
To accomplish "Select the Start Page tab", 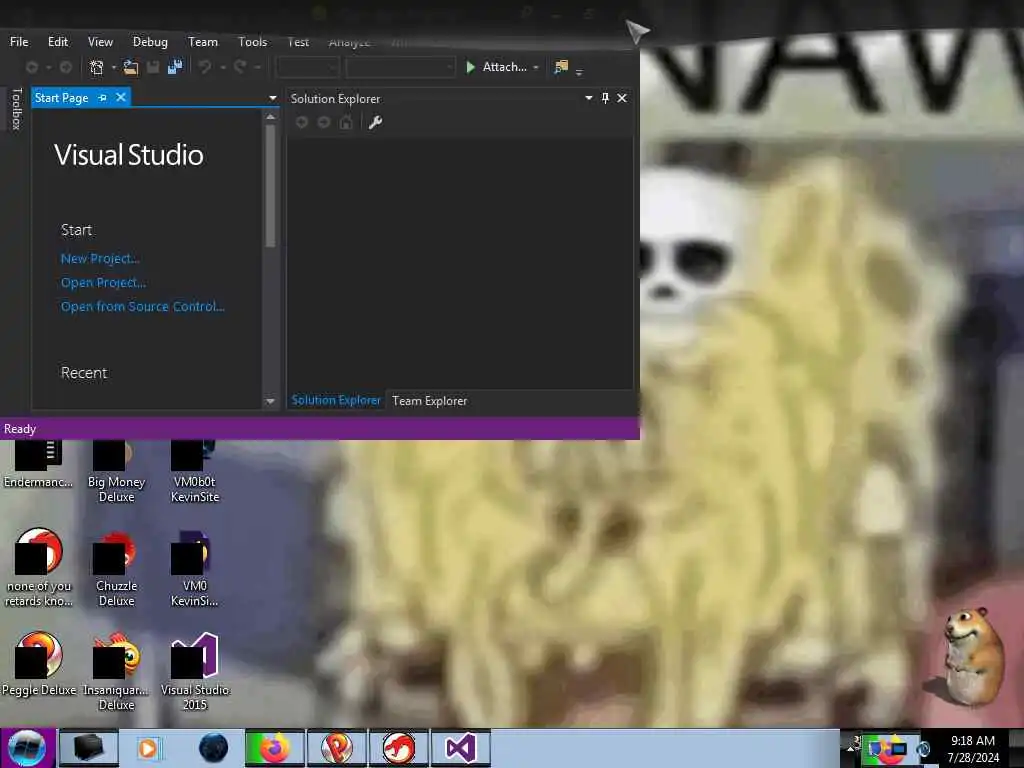I will (61, 97).
